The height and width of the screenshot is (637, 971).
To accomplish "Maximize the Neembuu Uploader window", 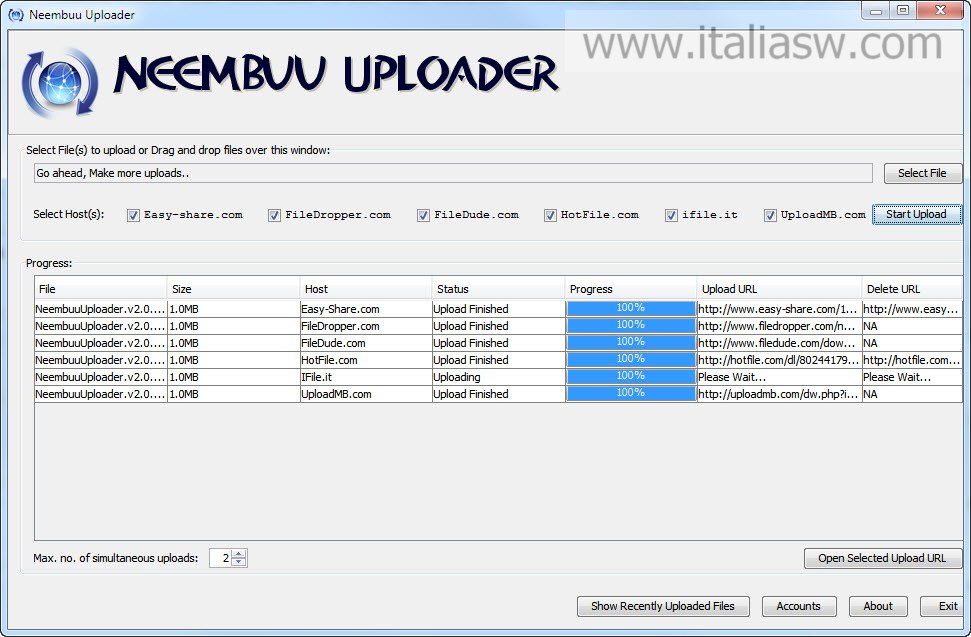I will click(904, 10).
